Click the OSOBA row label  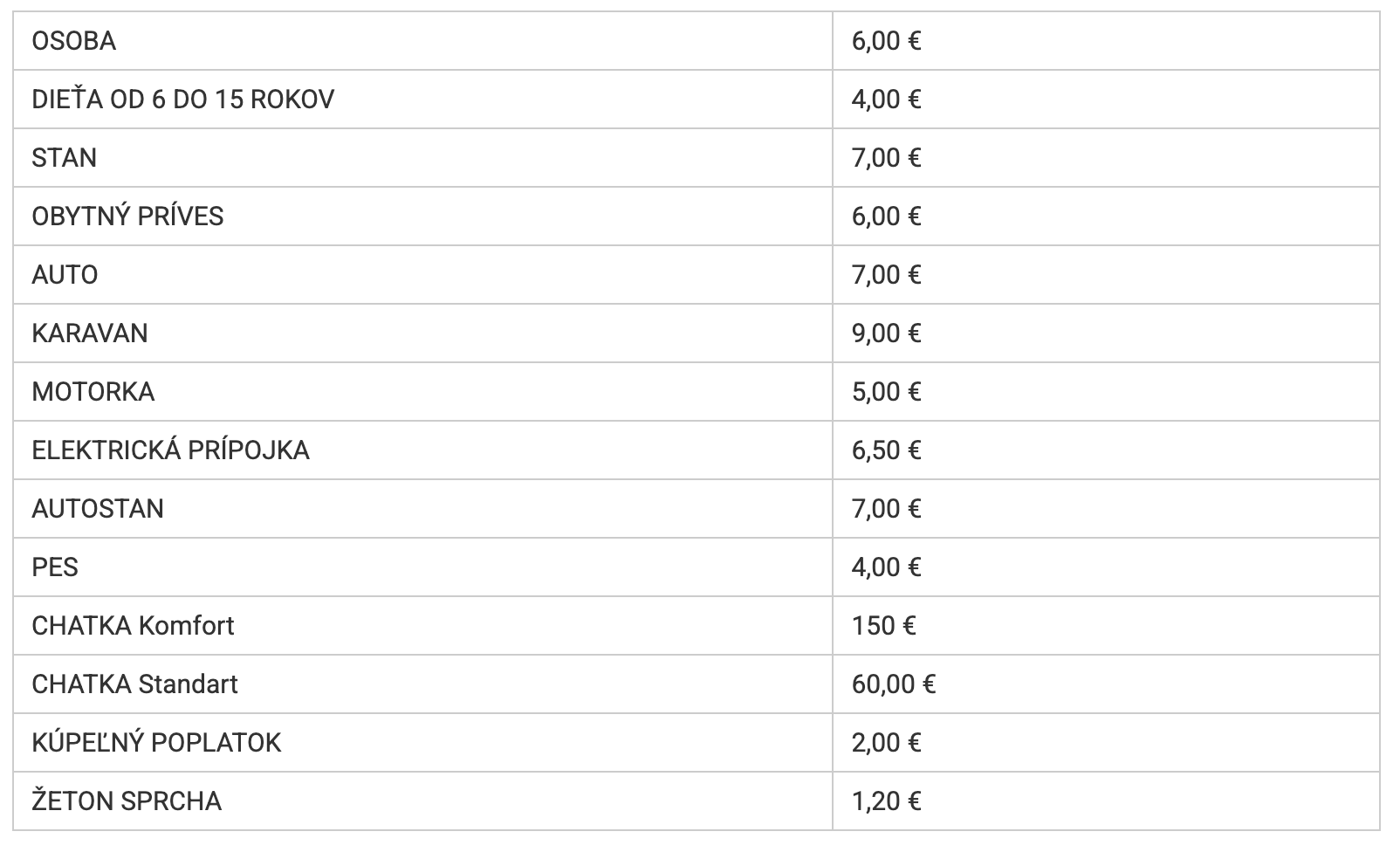74,41
